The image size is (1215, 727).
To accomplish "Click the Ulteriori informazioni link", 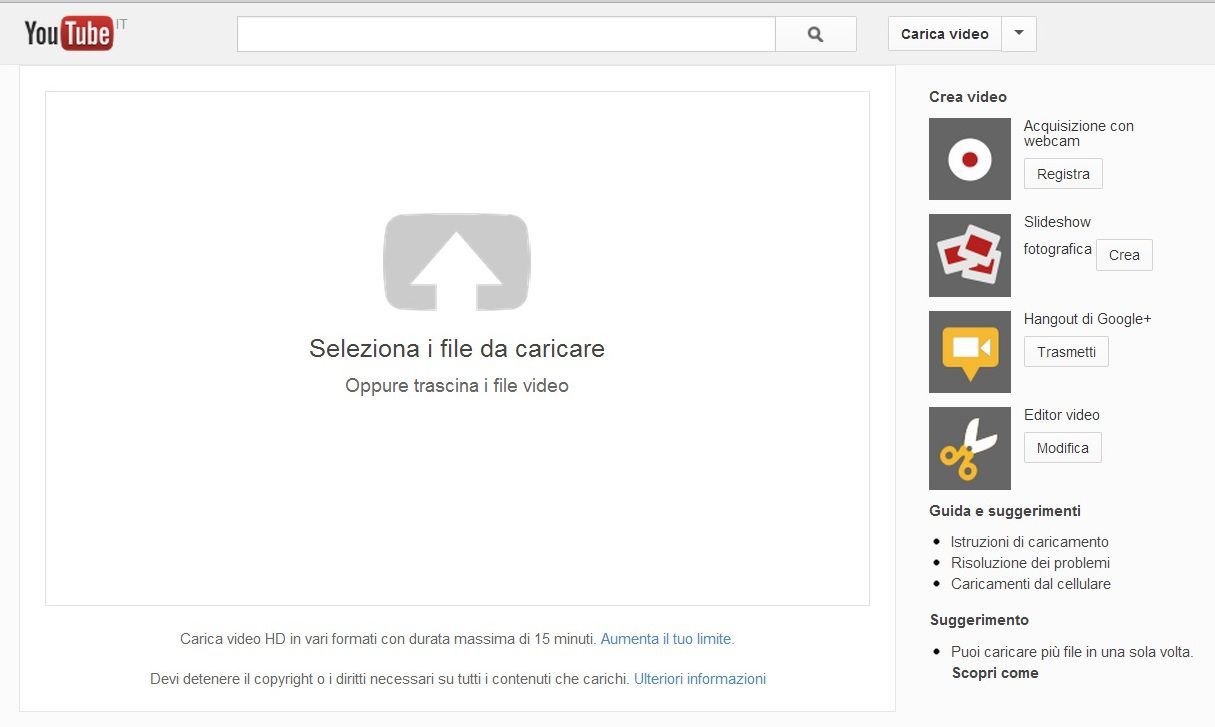I will 700,679.
